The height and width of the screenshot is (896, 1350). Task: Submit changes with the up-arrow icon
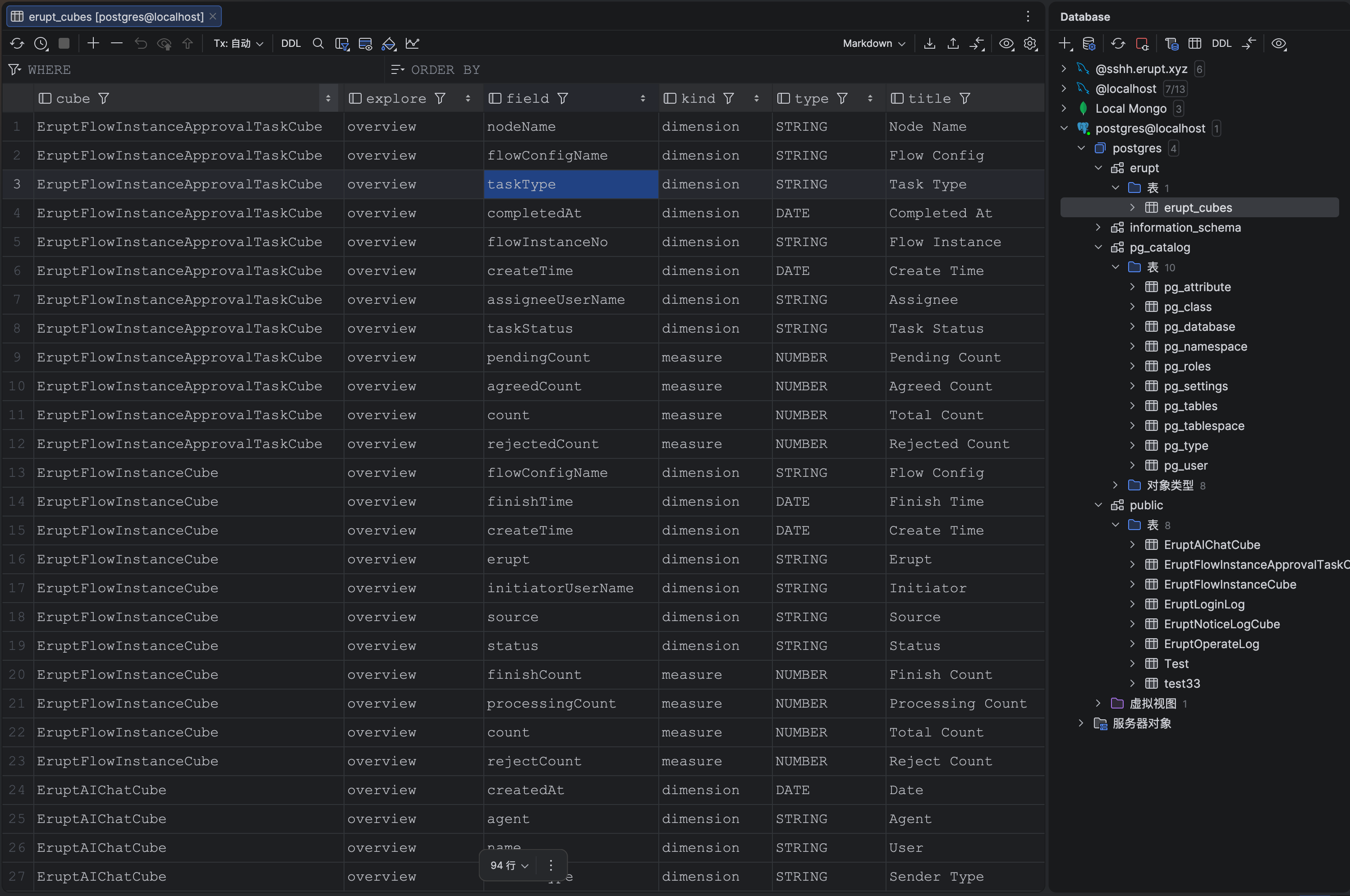point(188,43)
